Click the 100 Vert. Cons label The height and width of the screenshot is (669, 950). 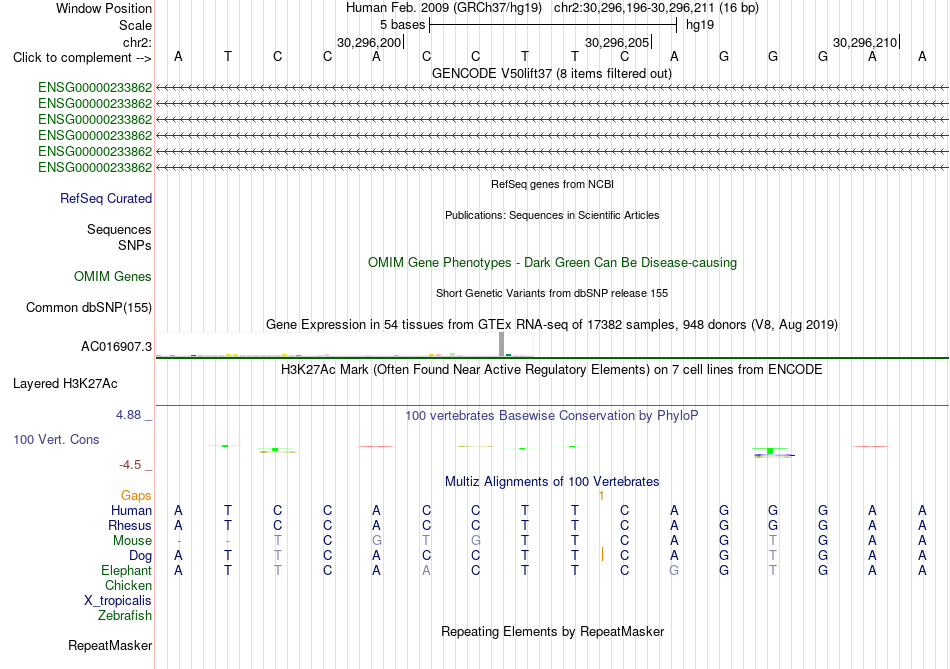pyautogui.click(x=56, y=439)
